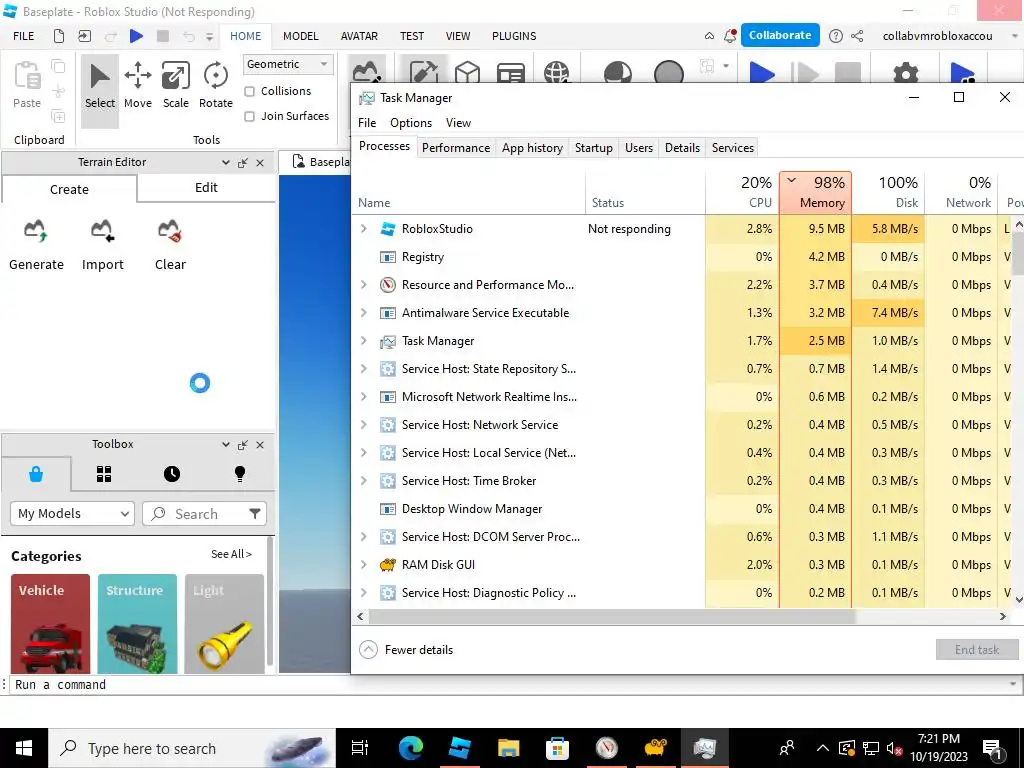This screenshot has height=768, width=1024.
Task: Open the App history tab
Action: click(x=532, y=148)
